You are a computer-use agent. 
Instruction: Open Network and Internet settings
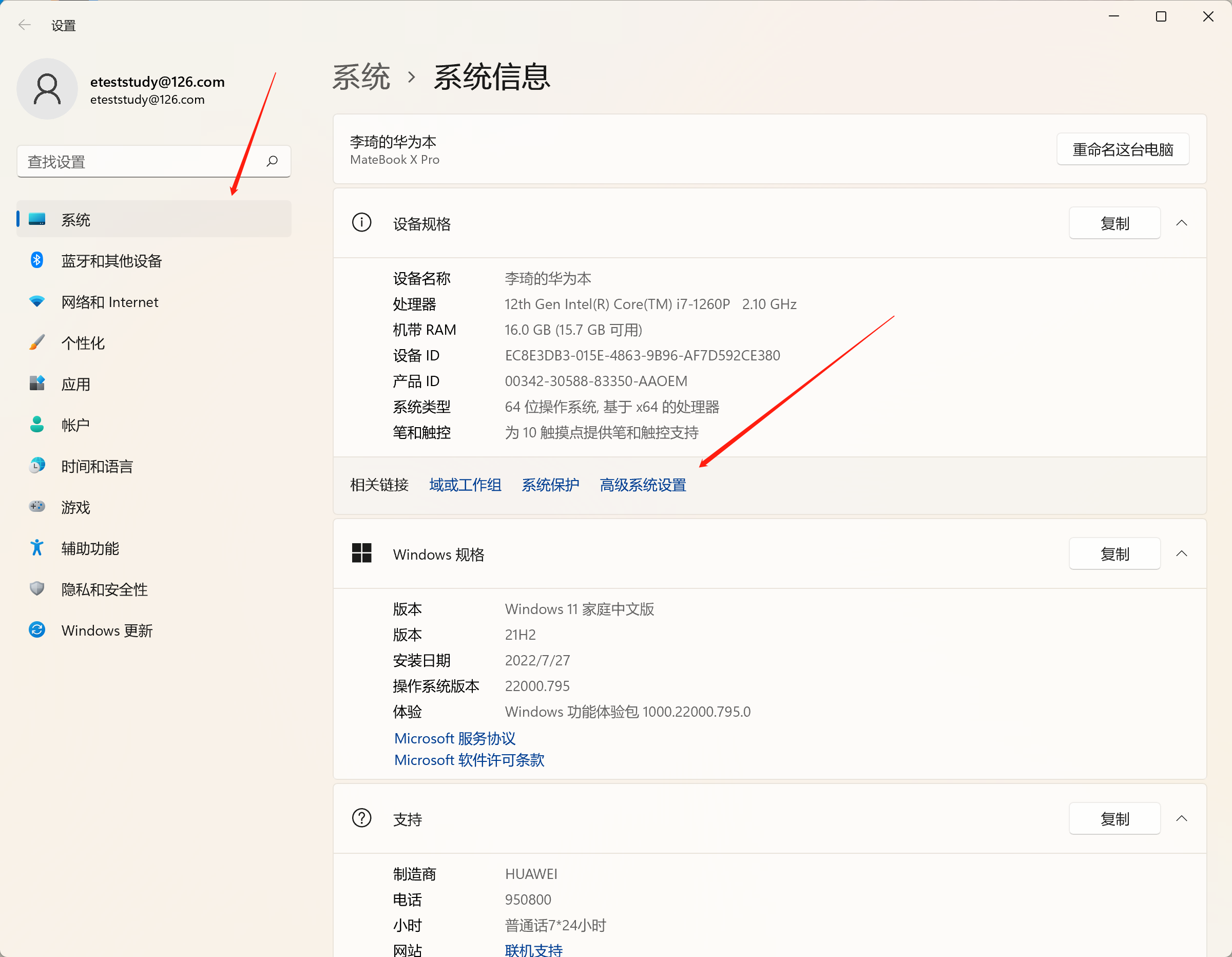pos(109,302)
